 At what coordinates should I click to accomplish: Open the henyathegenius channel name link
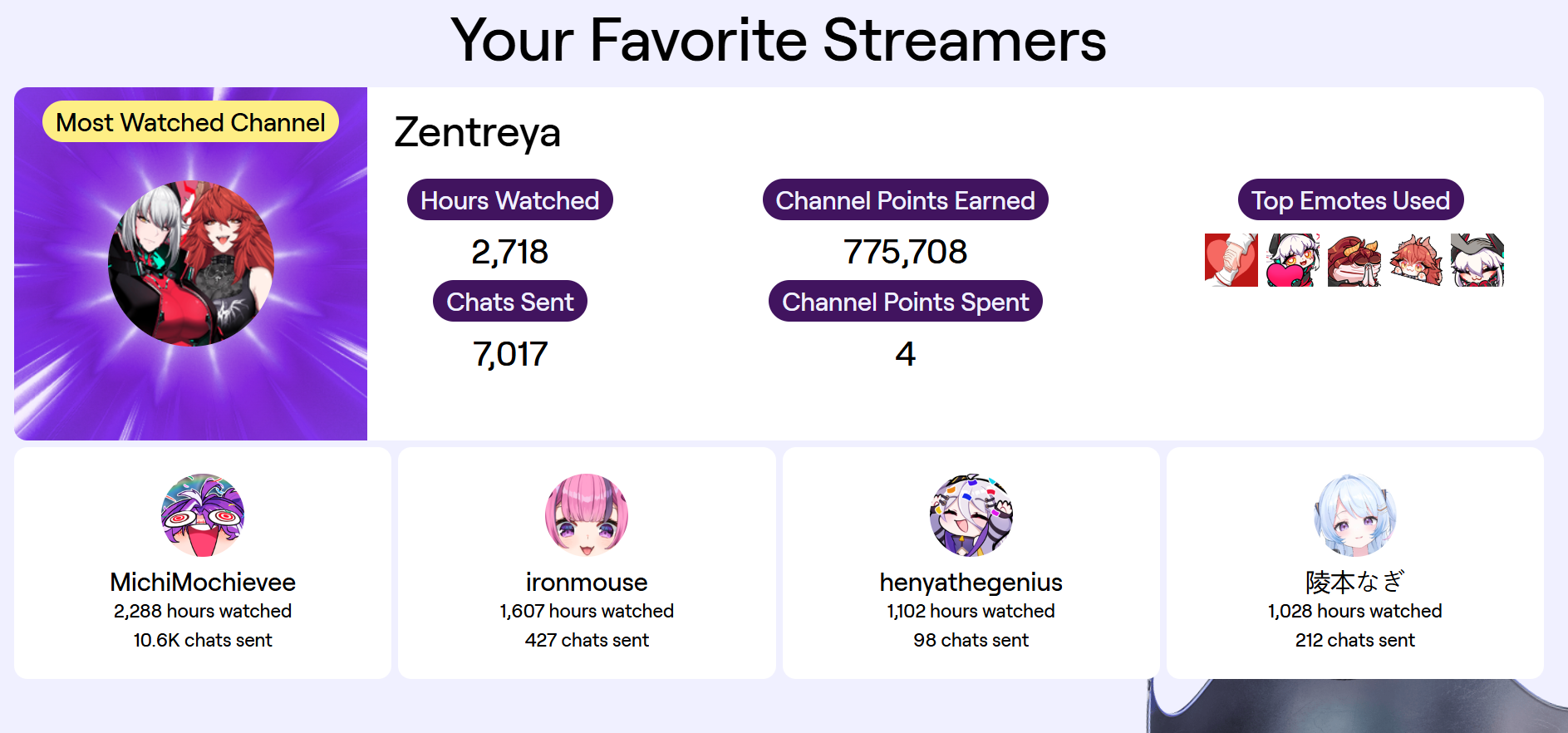[971, 582]
